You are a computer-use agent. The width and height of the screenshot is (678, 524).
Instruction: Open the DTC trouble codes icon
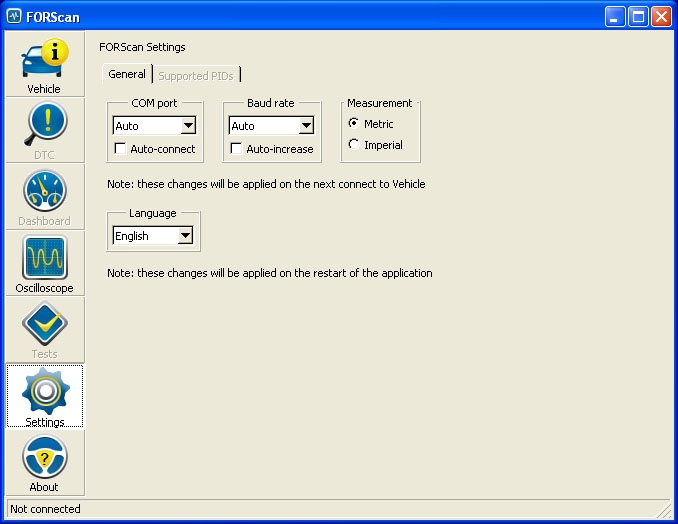point(44,124)
